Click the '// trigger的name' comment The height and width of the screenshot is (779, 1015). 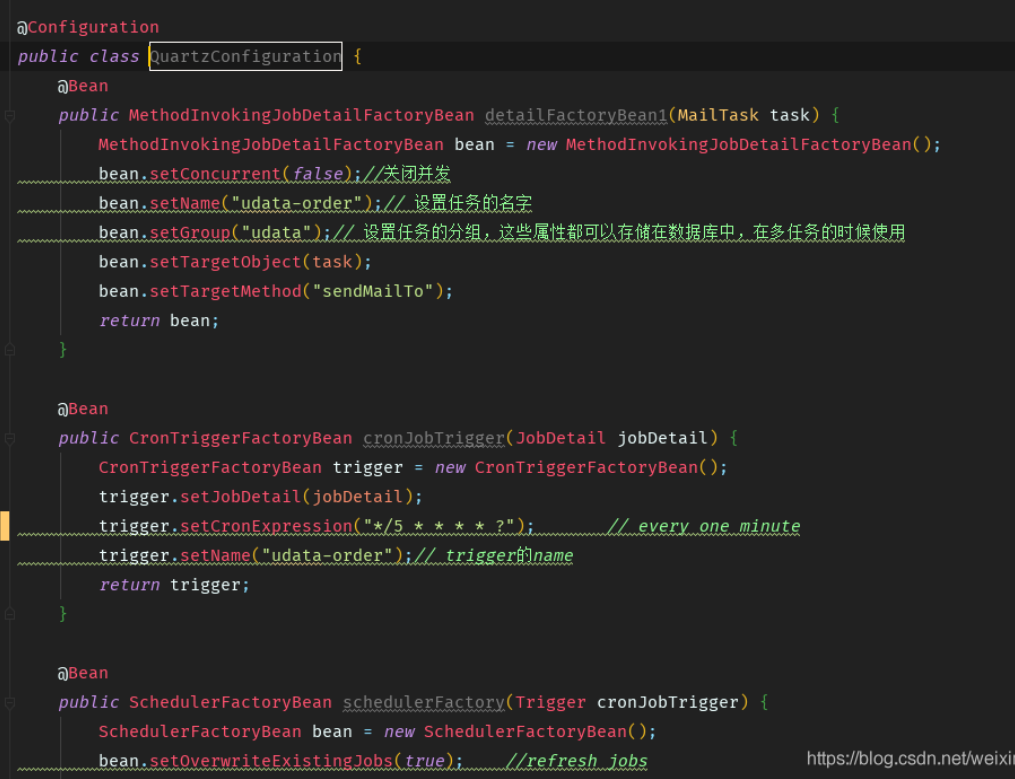click(493, 556)
